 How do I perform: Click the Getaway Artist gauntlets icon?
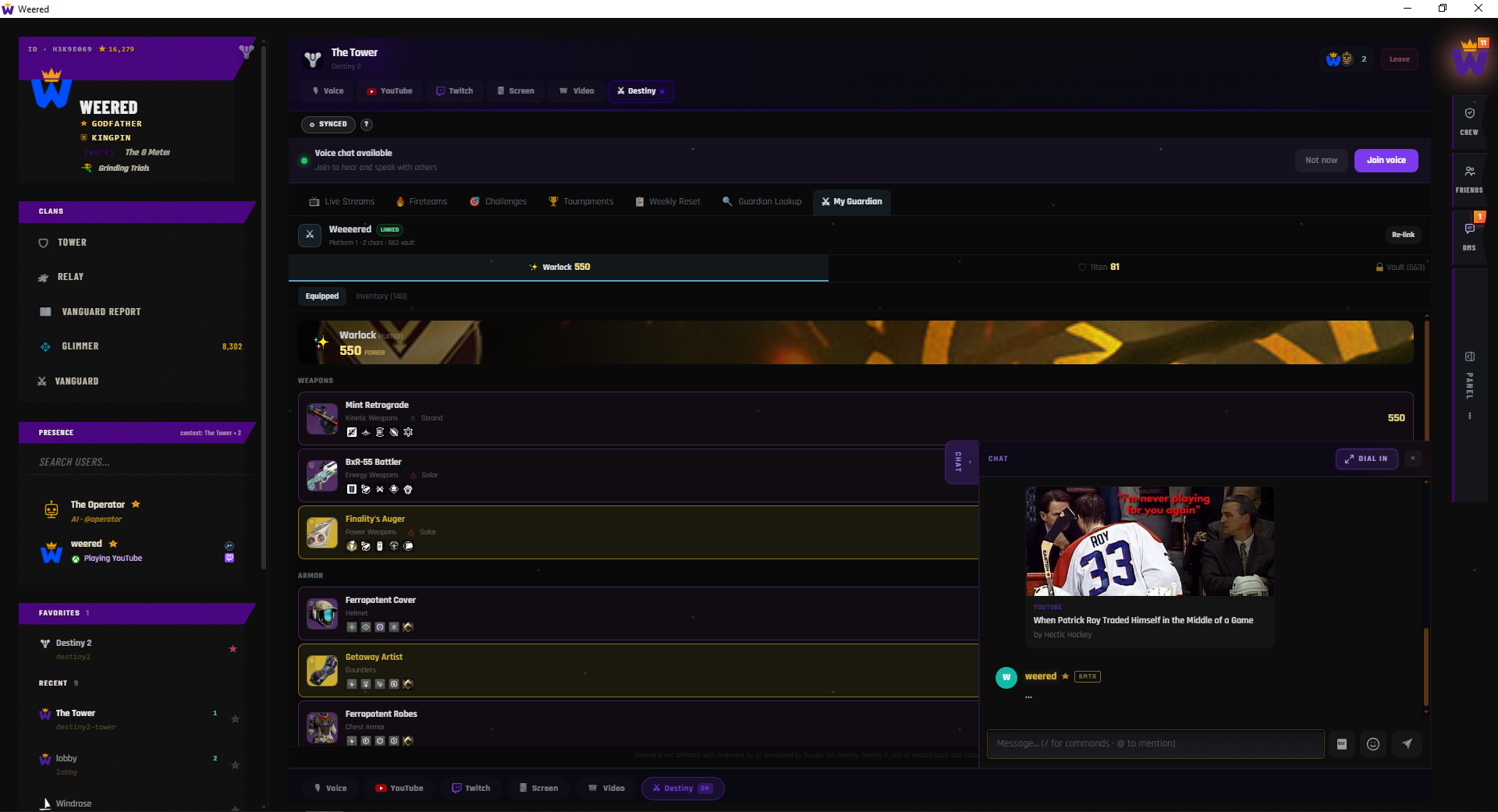coord(321,671)
